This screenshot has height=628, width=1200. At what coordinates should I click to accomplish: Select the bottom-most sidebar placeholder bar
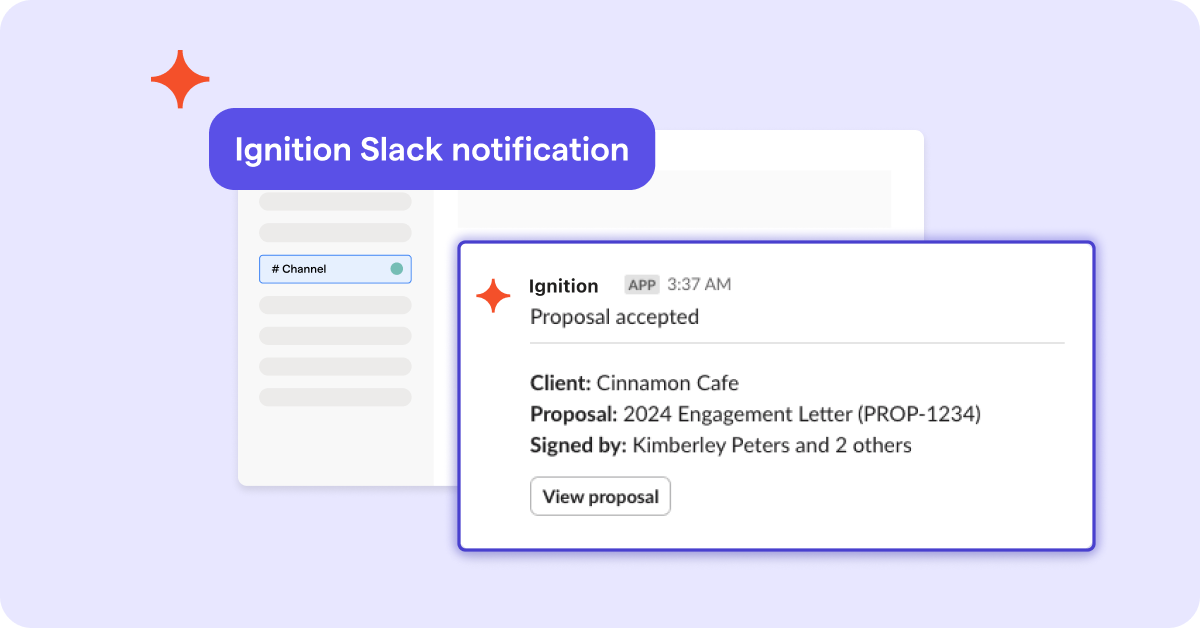pos(335,397)
